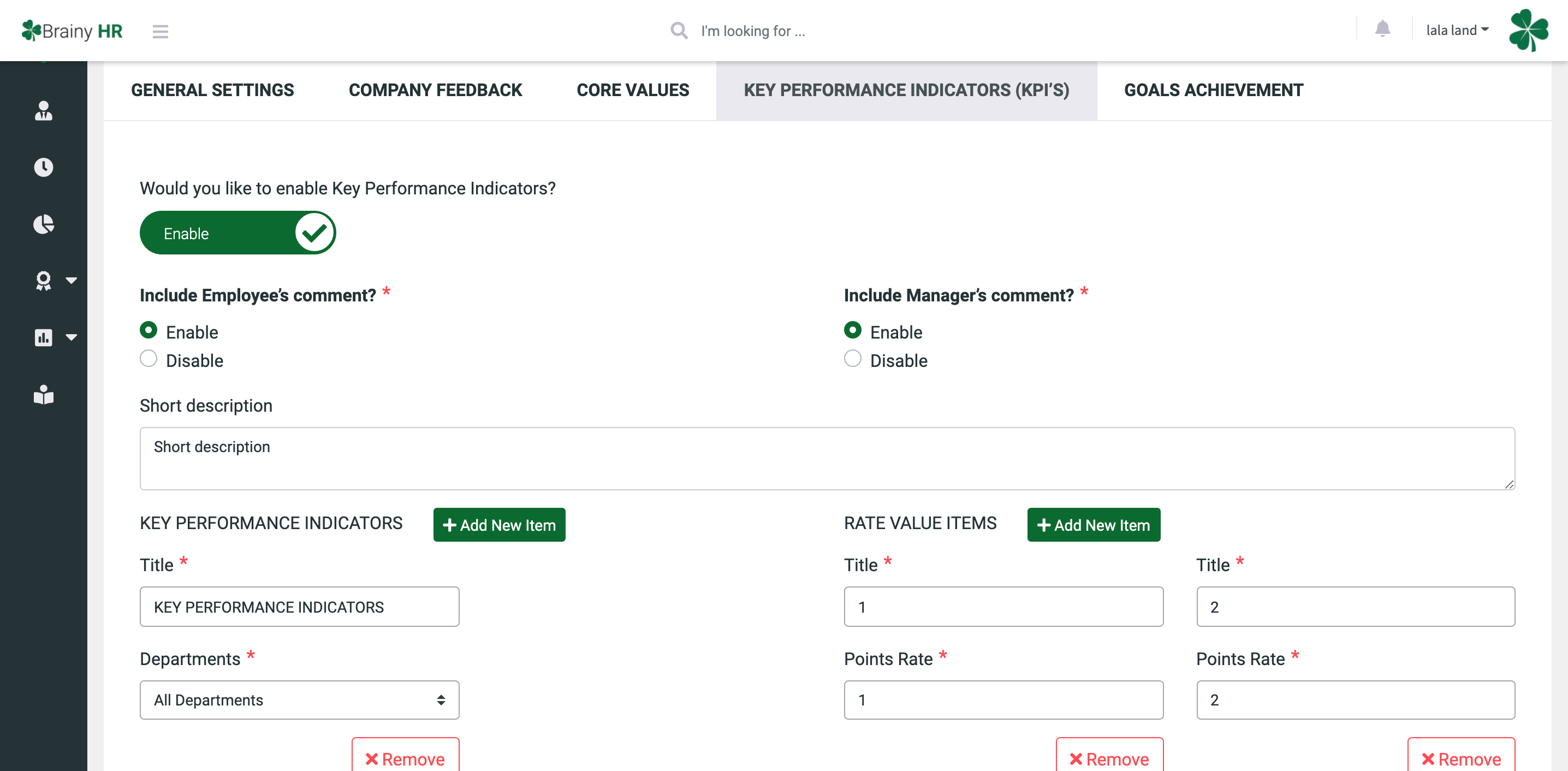Open the lala land user dropdown

coord(1457,30)
